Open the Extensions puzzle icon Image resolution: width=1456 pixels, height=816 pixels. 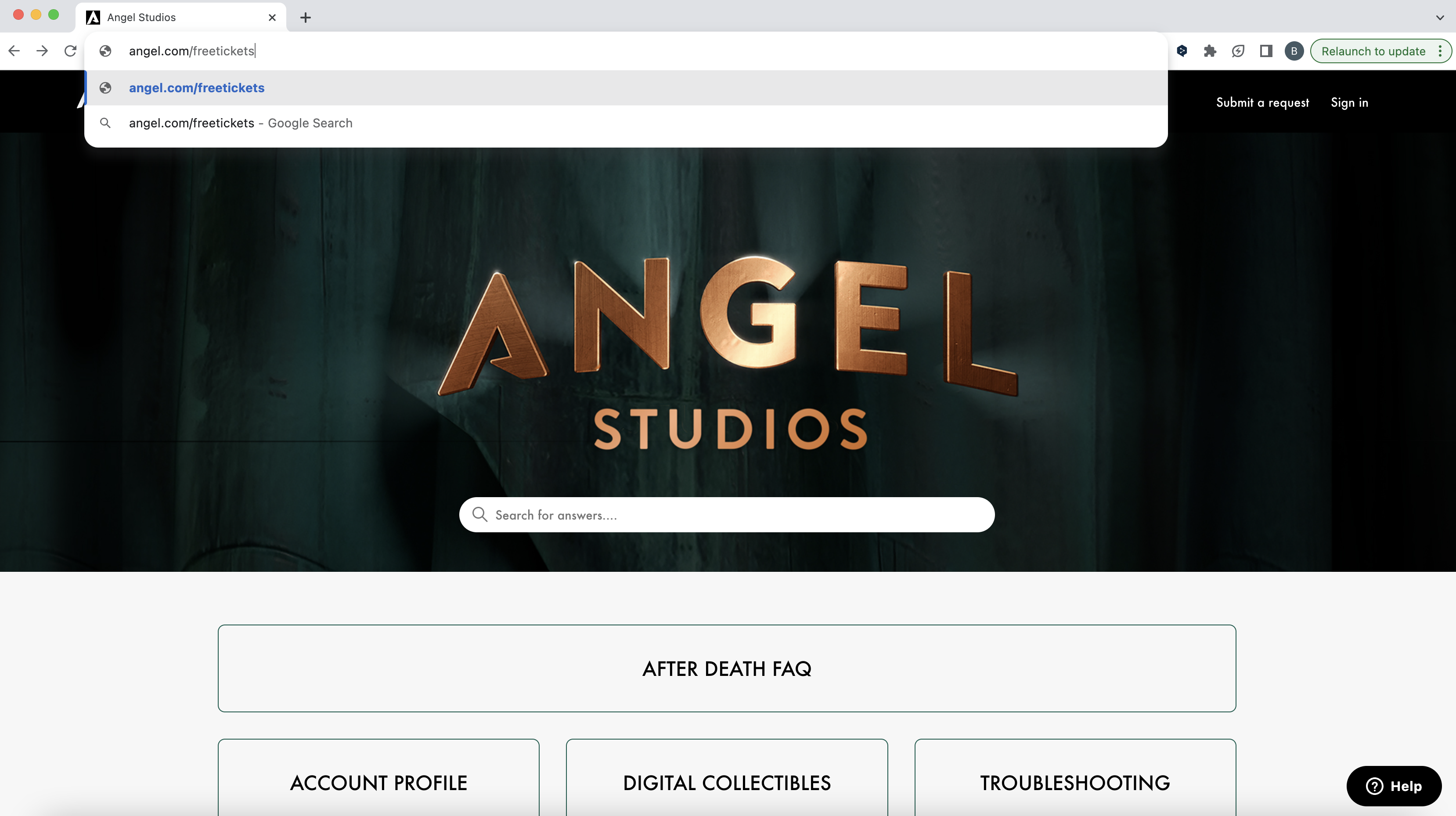tap(1210, 51)
